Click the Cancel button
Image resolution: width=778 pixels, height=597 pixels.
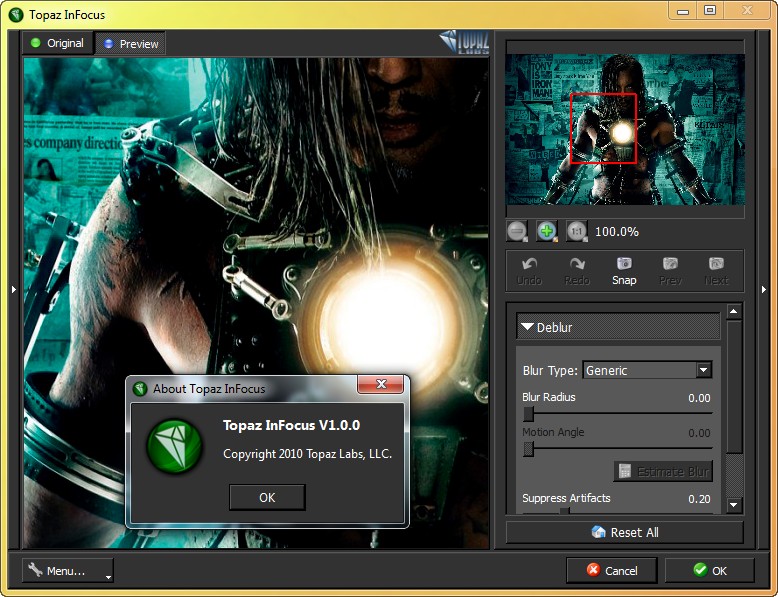click(x=612, y=570)
